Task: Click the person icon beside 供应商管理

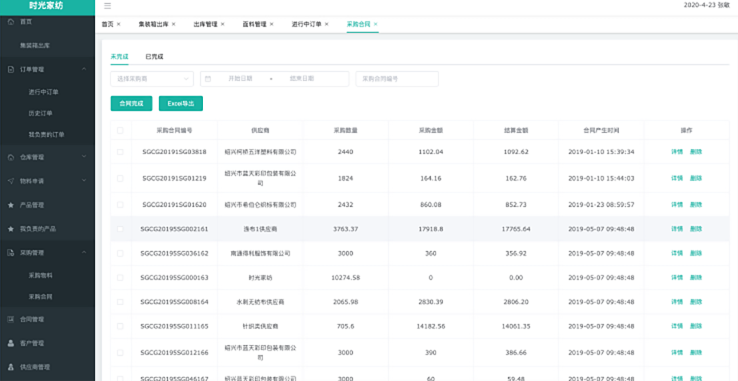Action: click(11, 367)
